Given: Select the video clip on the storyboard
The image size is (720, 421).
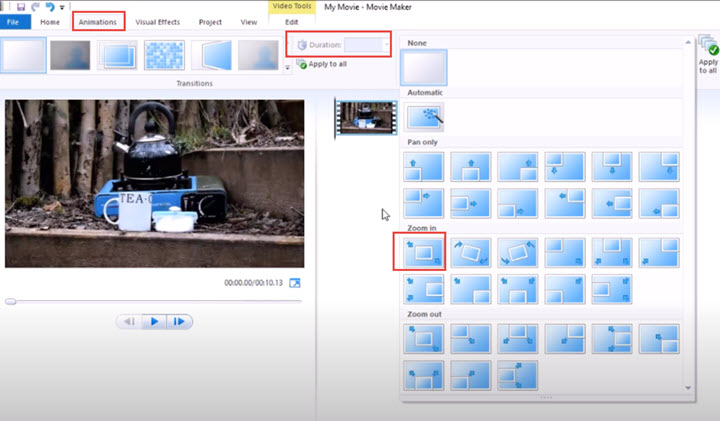Looking at the screenshot, I should (366, 118).
